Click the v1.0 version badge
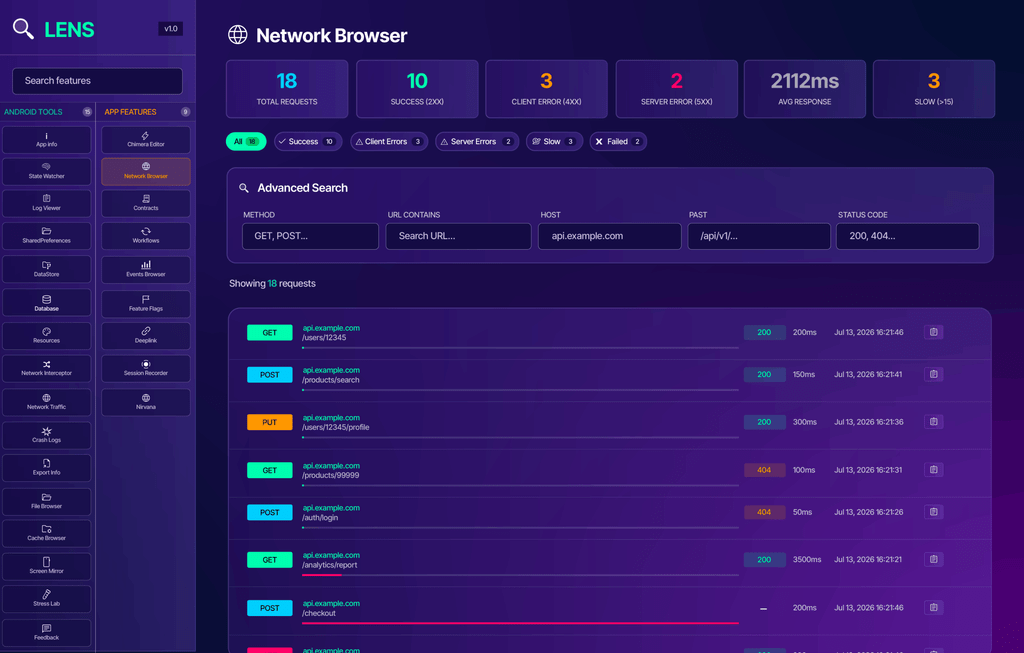Viewport: 1024px width, 653px height. pos(170,29)
